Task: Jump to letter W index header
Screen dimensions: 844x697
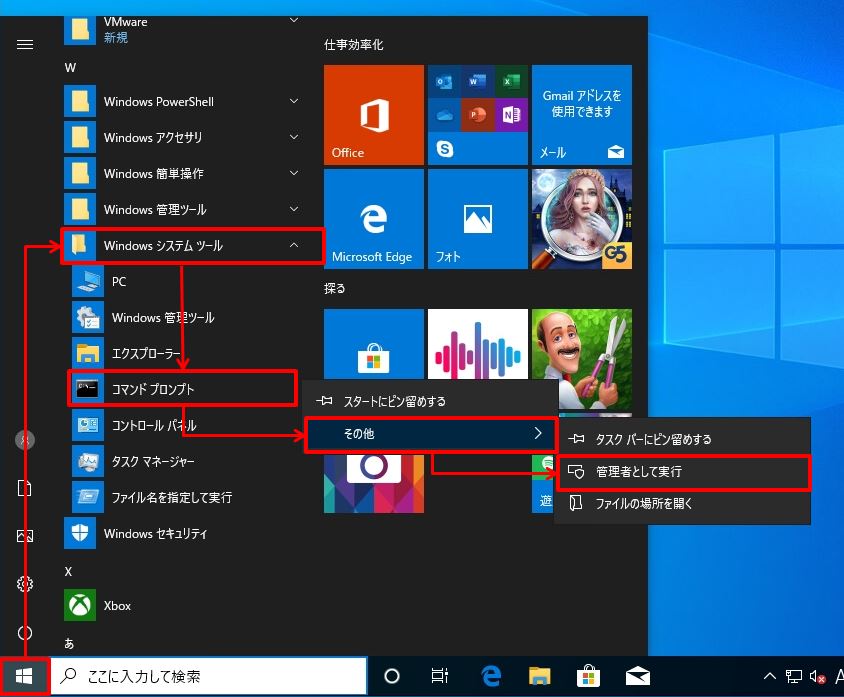Action: [x=71, y=68]
